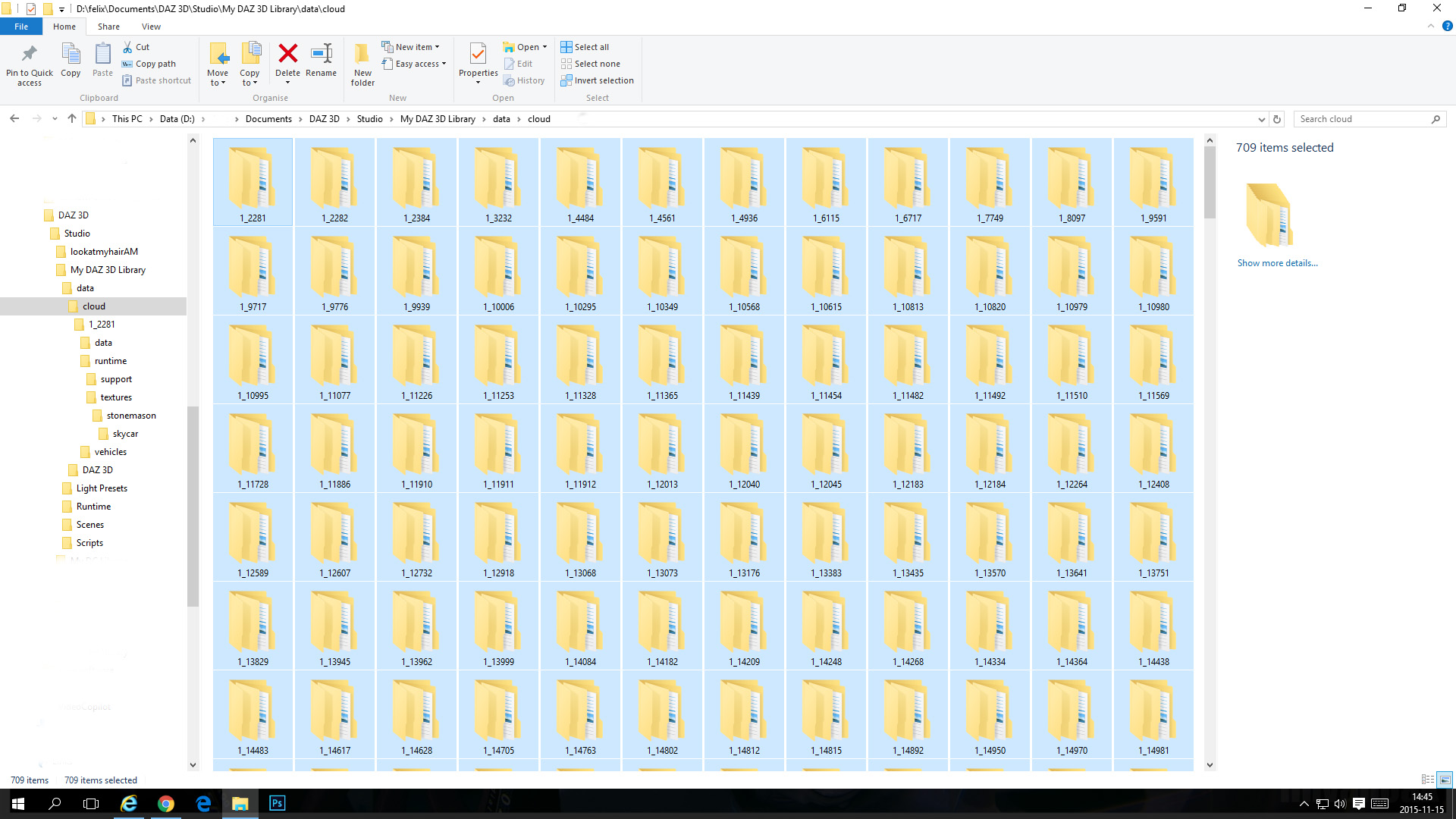Open the New item dropdown

[x=416, y=47]
